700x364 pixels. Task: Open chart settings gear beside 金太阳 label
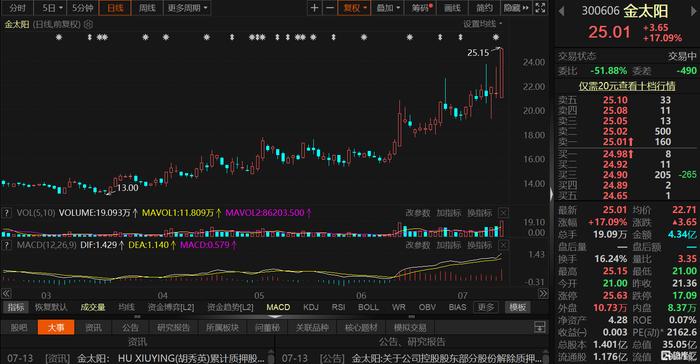click(88, 24)
